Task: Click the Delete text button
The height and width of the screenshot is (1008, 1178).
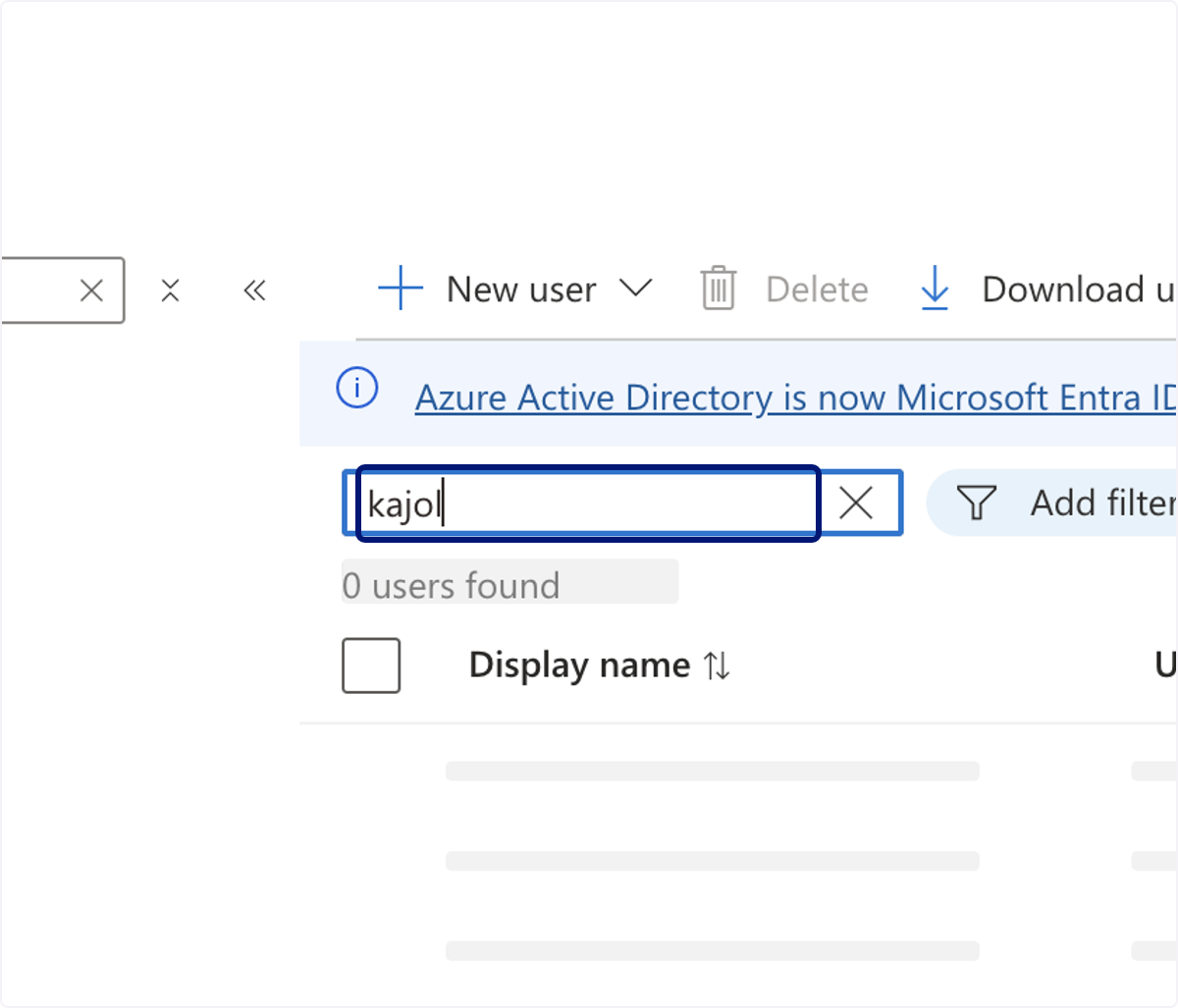Action: tap(817, 290)
